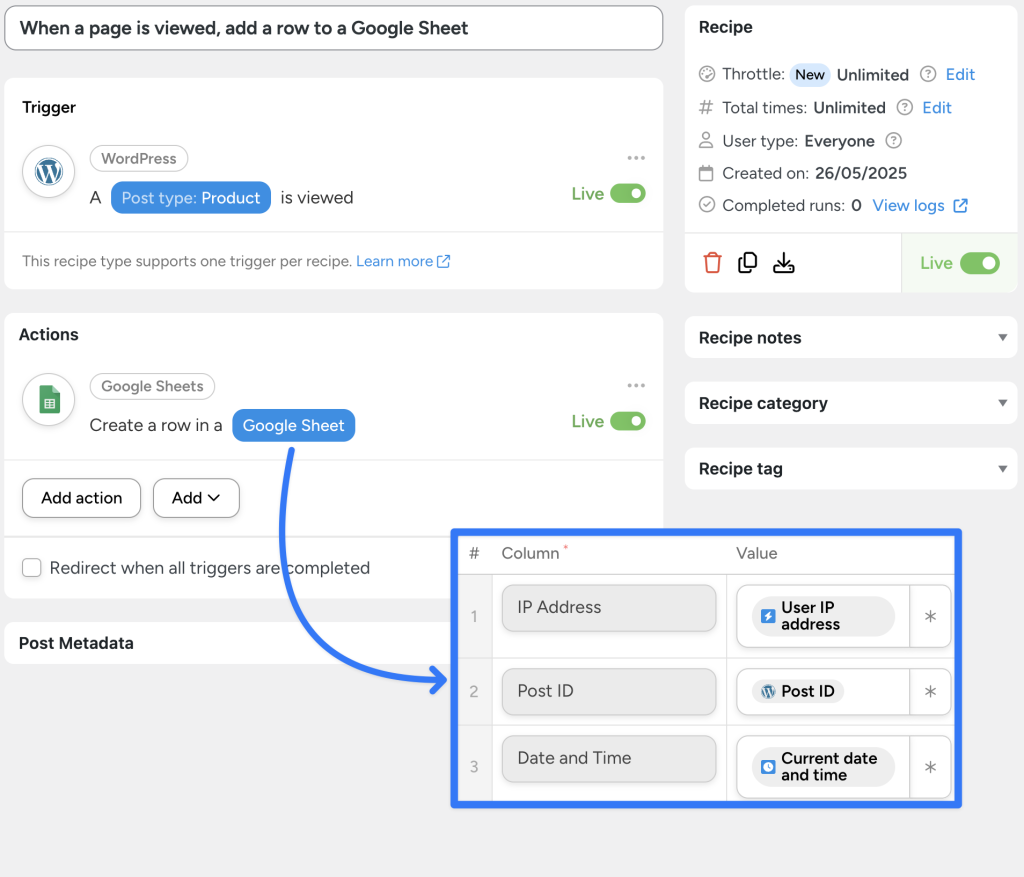Enable Redirect when all triggers are completed
The image size is (1024, 877).
pyautogui.click(x=31, y=567)
